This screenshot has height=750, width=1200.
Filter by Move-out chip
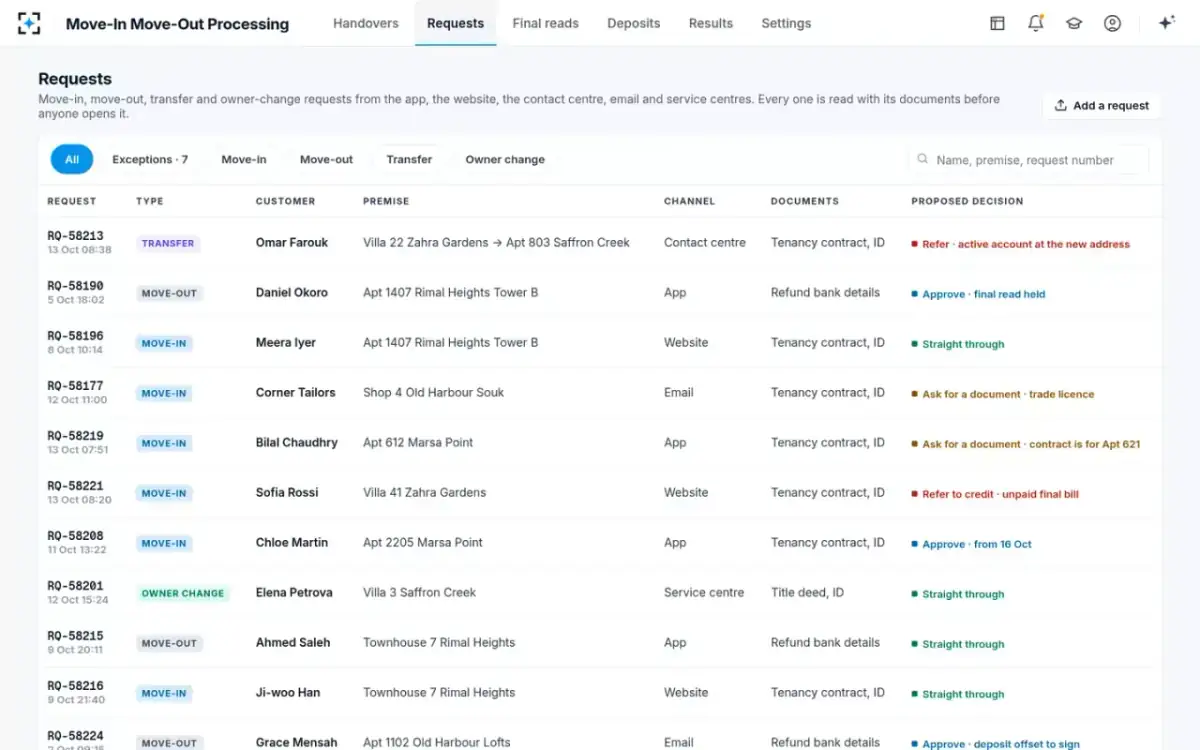[x=326, y=159]
